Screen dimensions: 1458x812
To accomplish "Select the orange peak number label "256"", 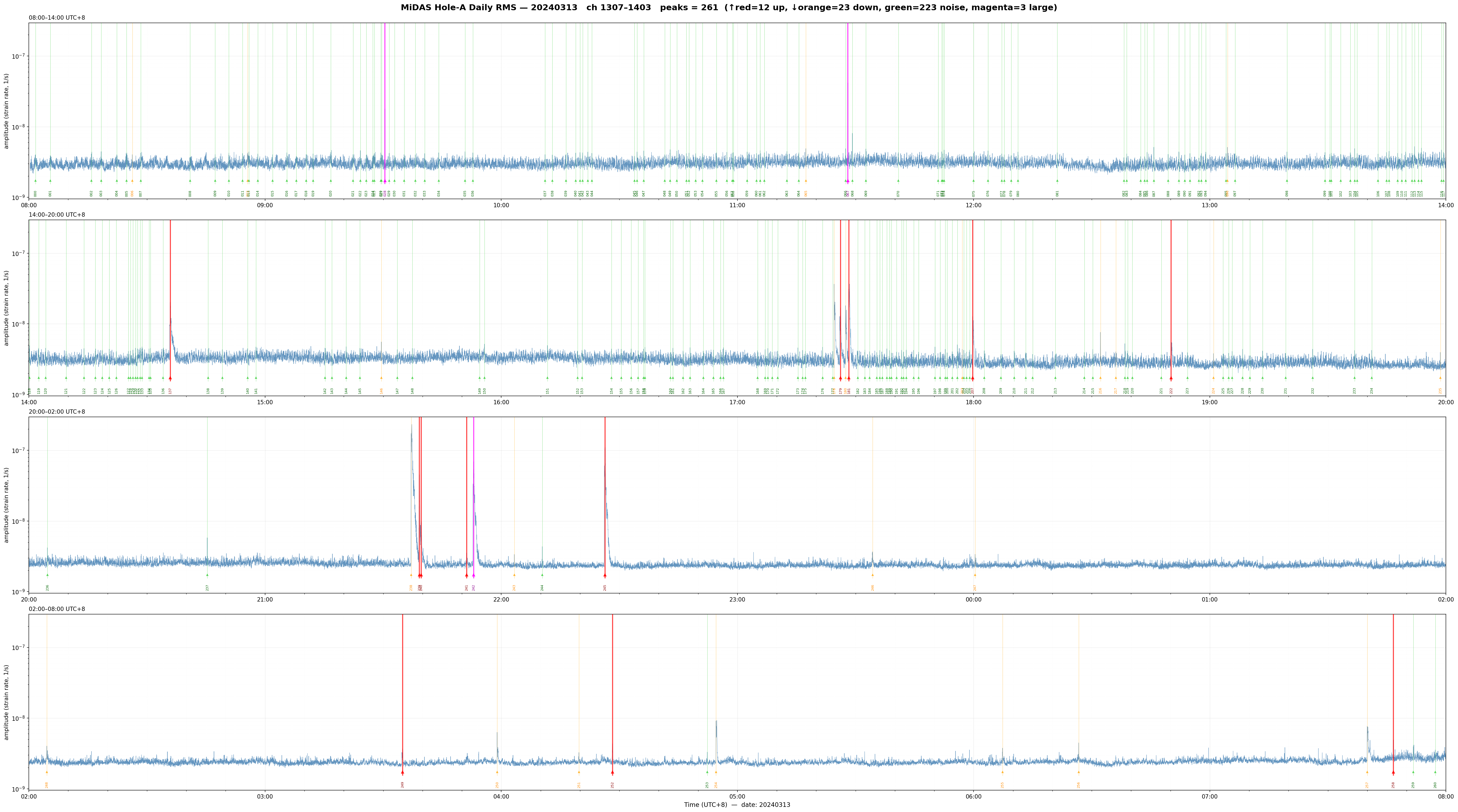I will coord(1079,785).
